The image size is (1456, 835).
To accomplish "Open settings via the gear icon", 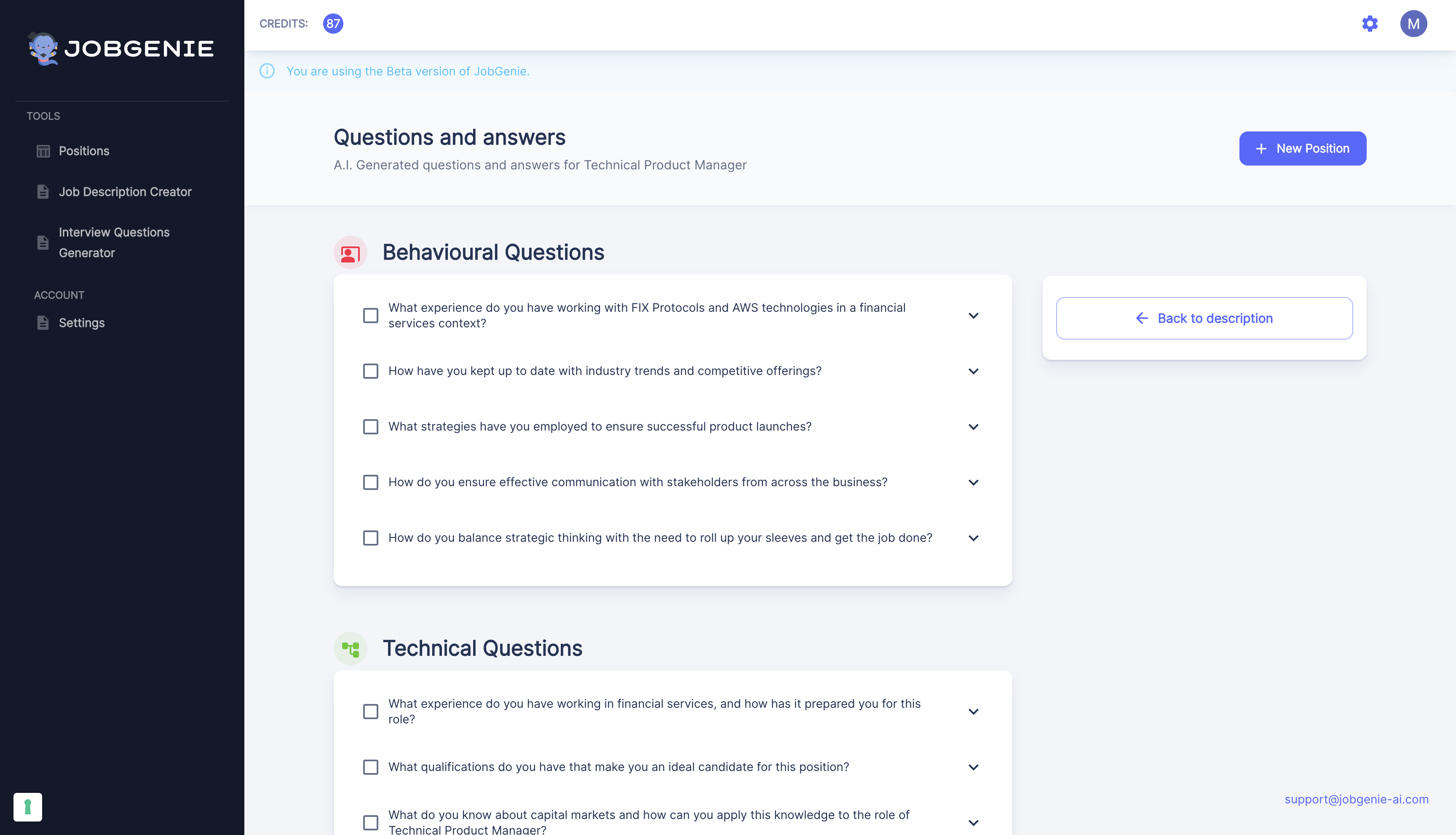I will pos(1369,24).
